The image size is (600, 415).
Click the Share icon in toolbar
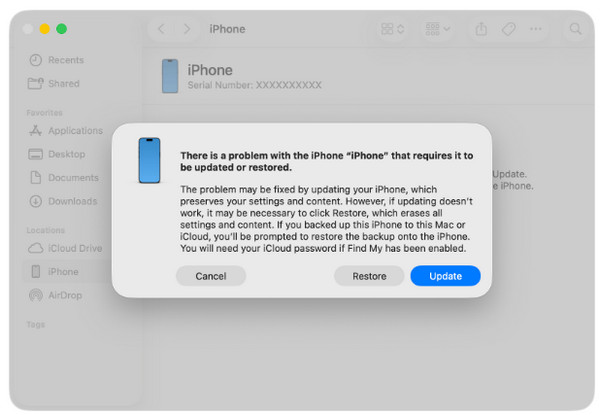[481, 29]
